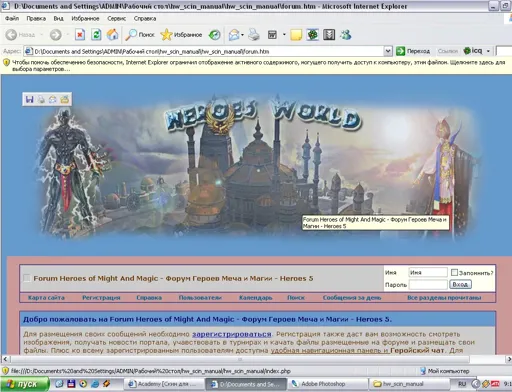
Task: Expand the address bar history dropdown
Action: 388,51
